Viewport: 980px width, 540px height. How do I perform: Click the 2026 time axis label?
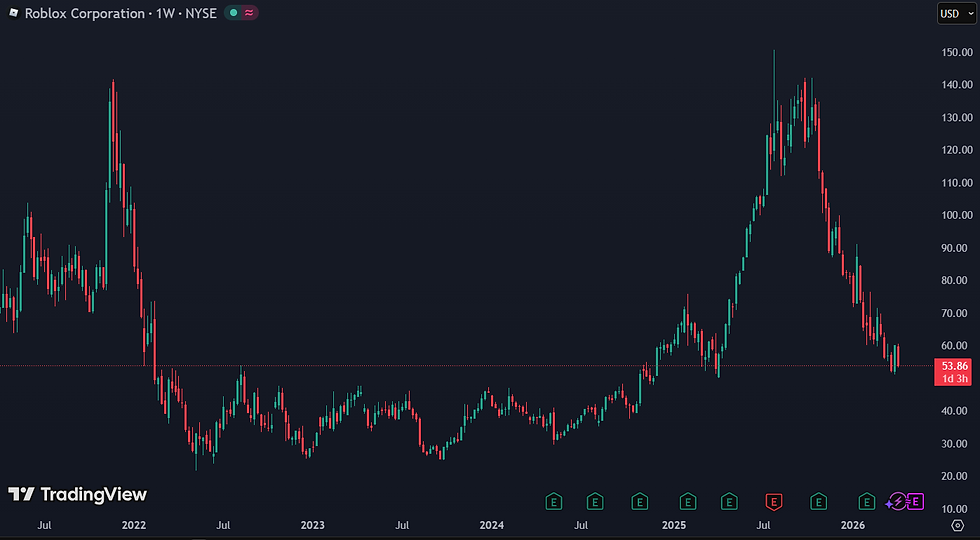click(852, 525)
